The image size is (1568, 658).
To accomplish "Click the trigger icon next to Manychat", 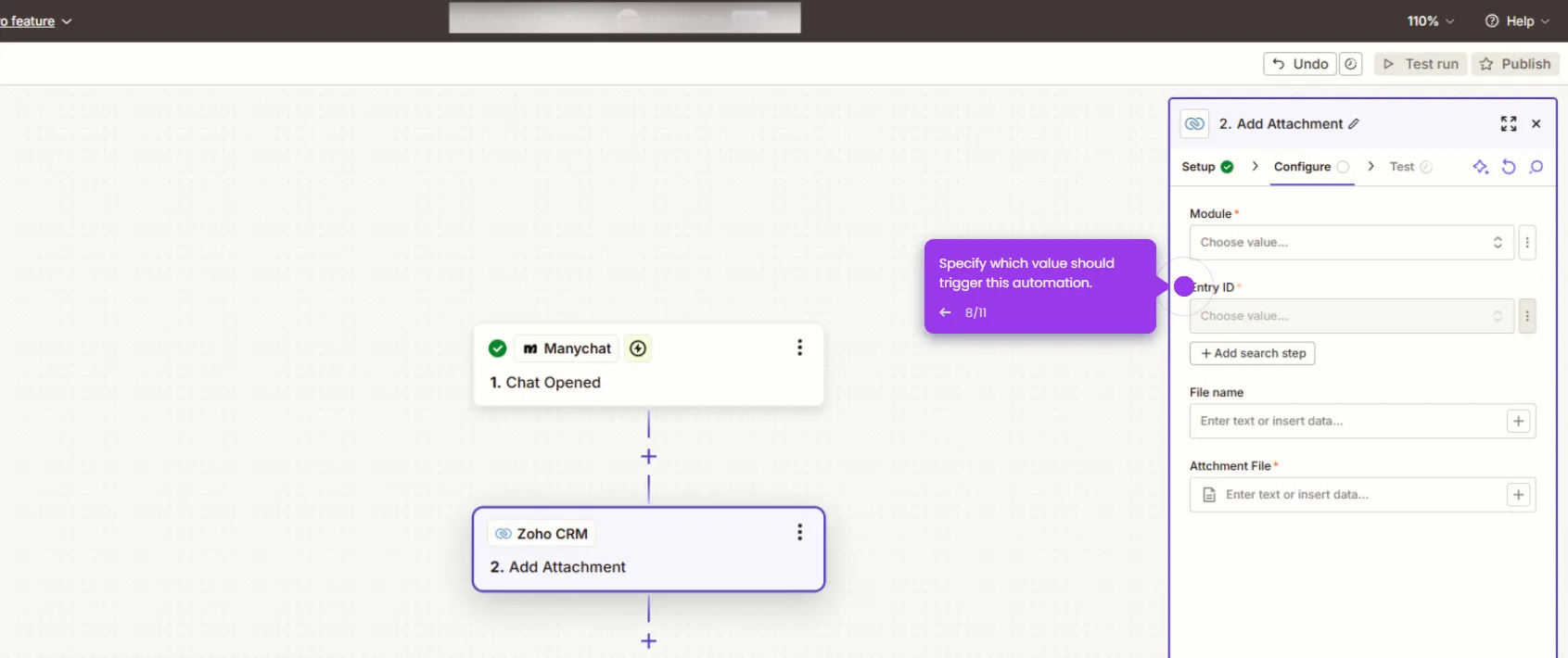I will click(x=638, y=348).
